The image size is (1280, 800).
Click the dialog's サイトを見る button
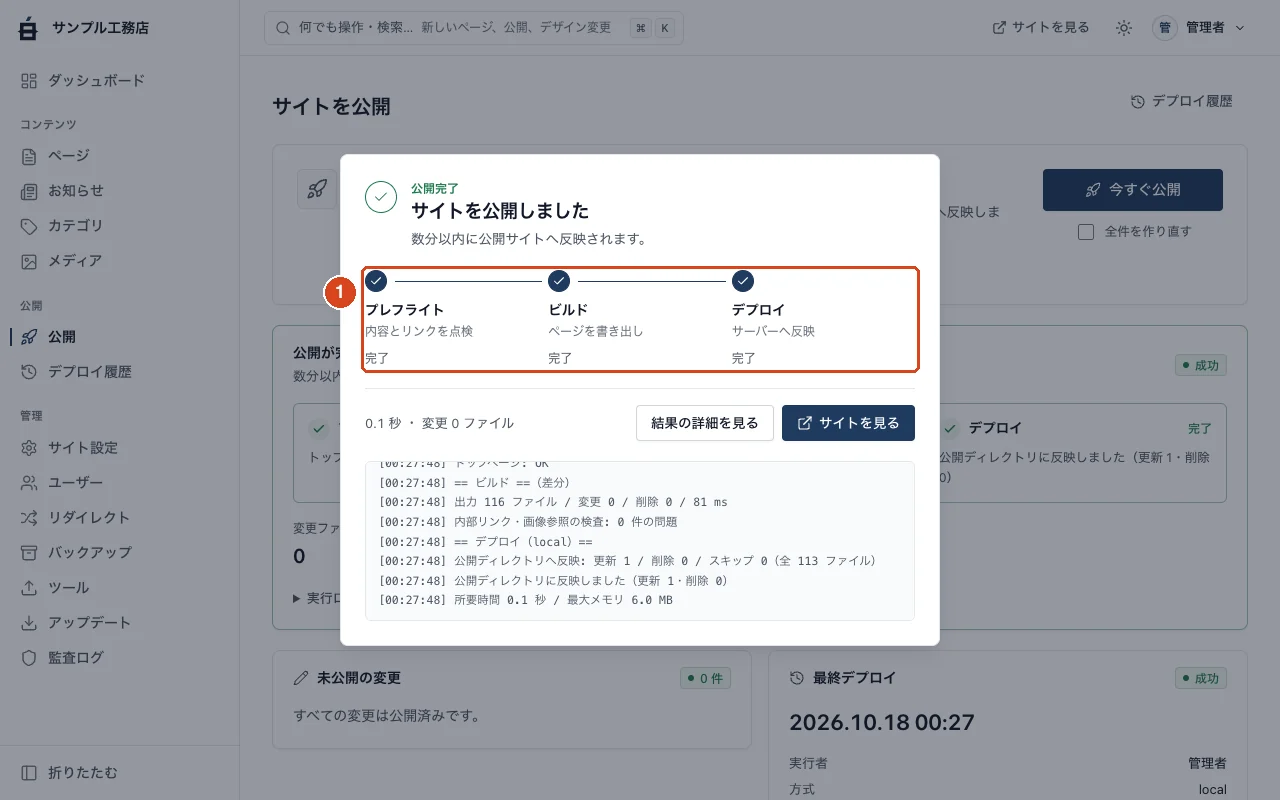(848, 423)
